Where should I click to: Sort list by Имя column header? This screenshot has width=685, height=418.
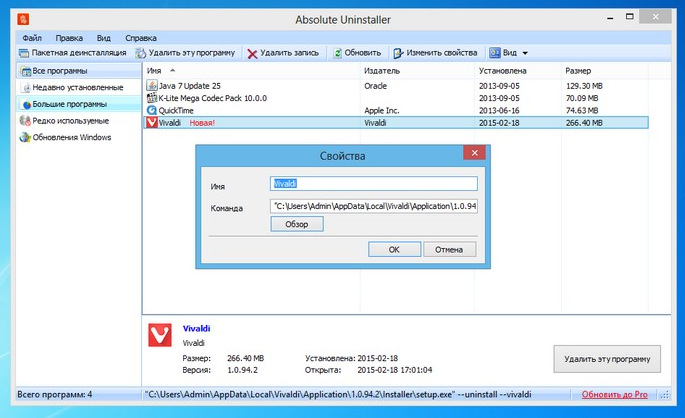point(252,71)
